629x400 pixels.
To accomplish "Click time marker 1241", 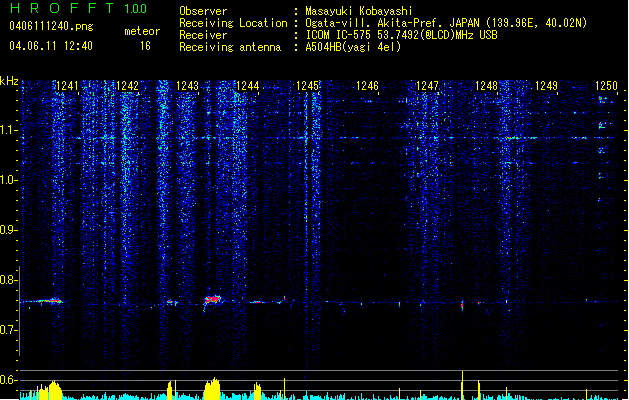I will 67,86.
